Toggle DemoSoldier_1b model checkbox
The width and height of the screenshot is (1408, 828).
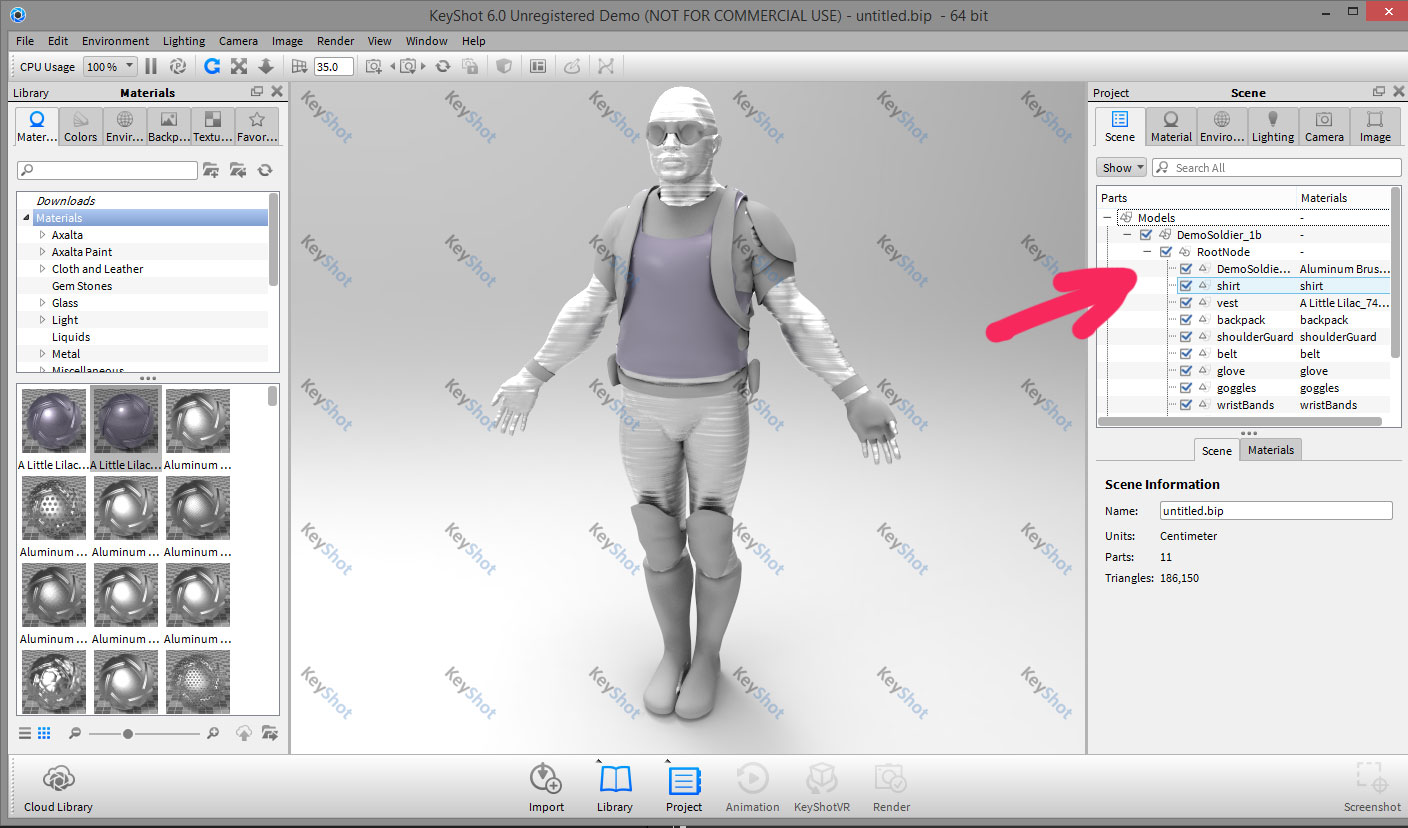click(x=1146, y=235)
